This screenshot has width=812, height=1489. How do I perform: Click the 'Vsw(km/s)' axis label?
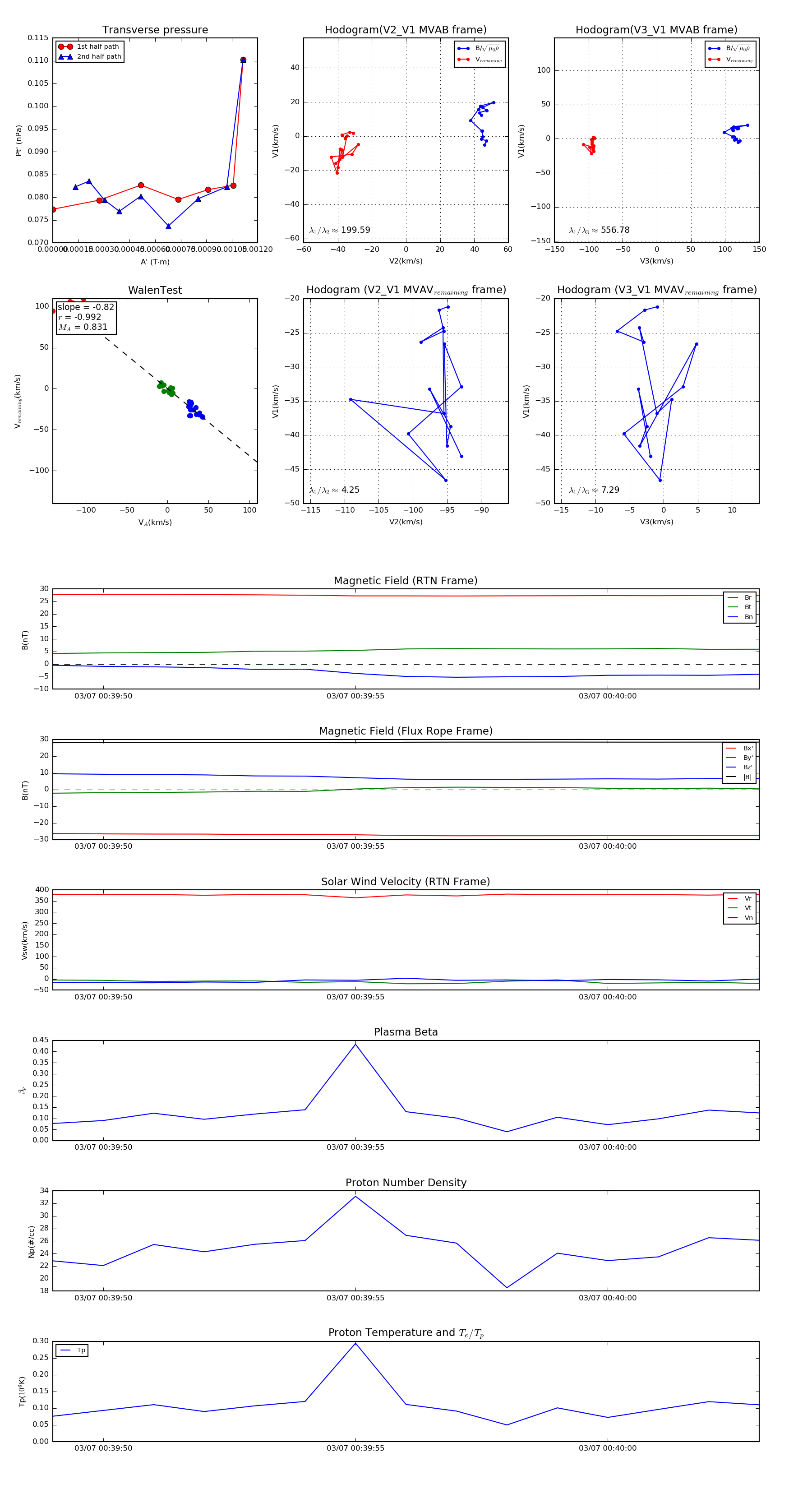pyautogui.click(x=24, y=940)
